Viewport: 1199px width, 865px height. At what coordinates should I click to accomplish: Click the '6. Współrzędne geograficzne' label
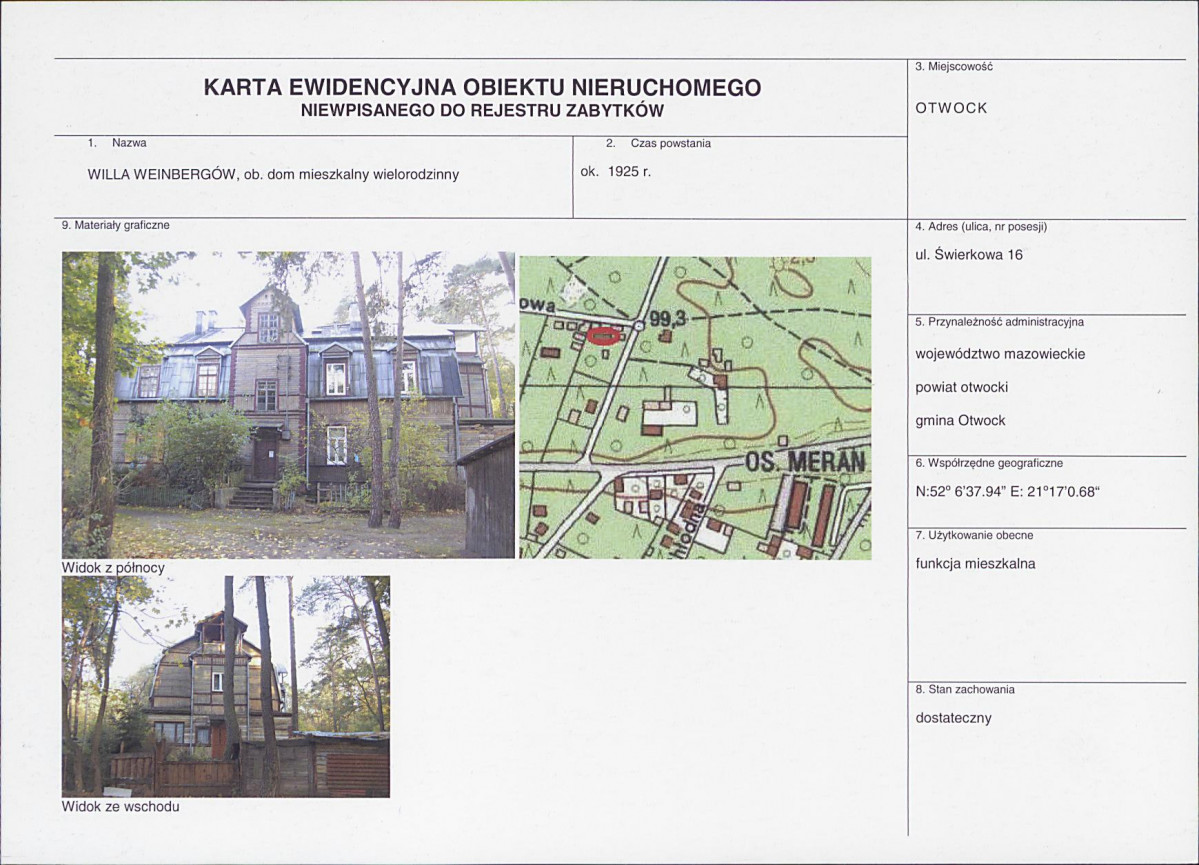pyautogui.click(x=989, y=463)
